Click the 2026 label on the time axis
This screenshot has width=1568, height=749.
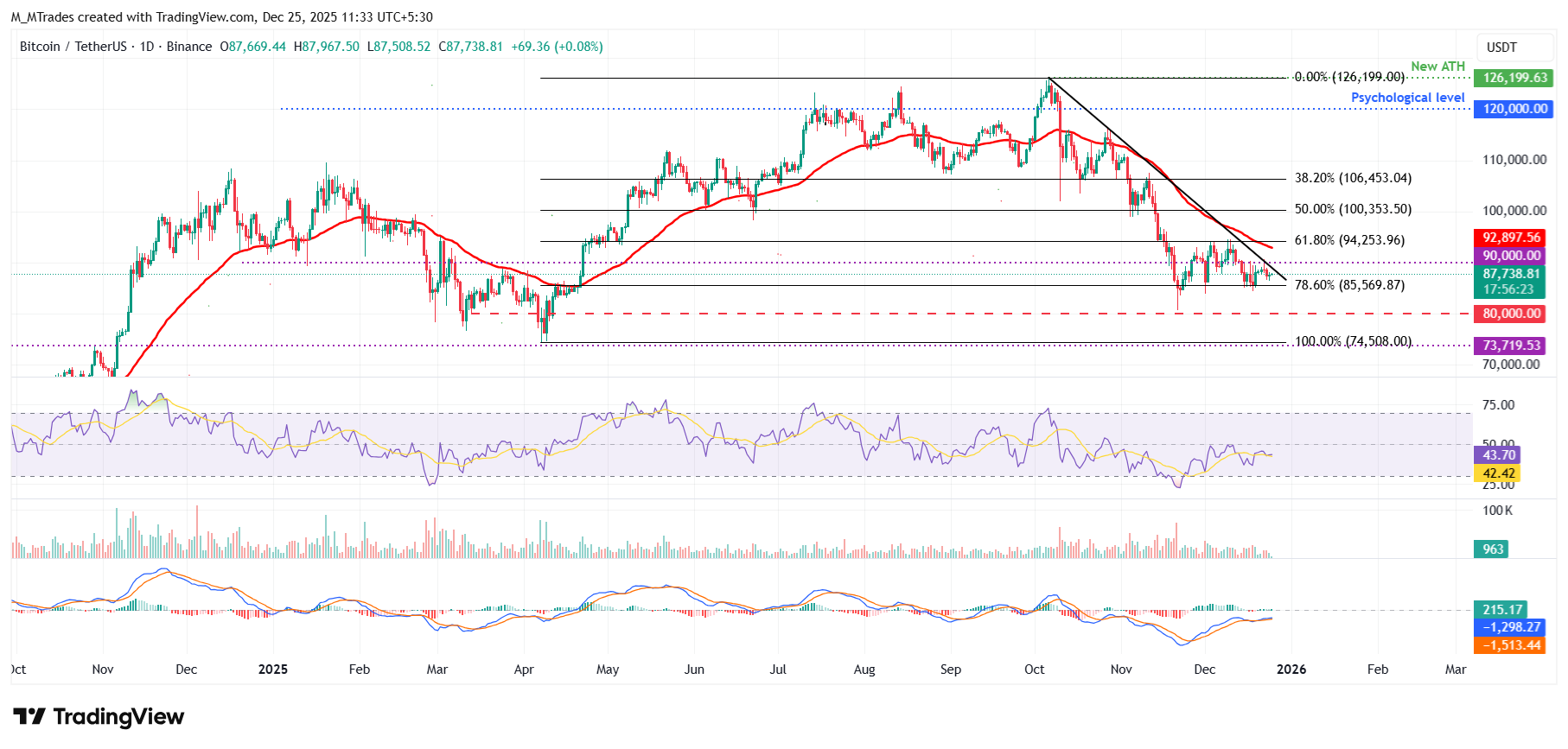(1291, 670)
